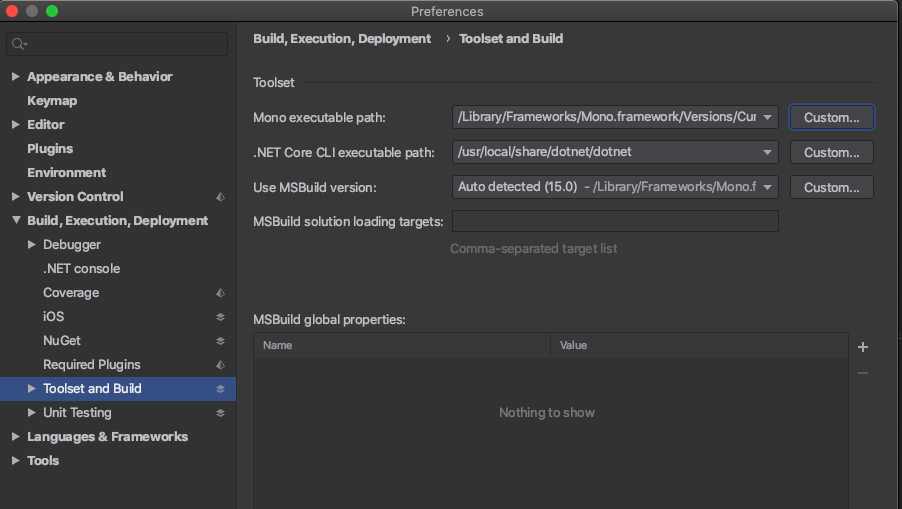Click the search magnifier icon in sidebar
The height and width of the screenshot is (509, 902).
click(20, 45)
